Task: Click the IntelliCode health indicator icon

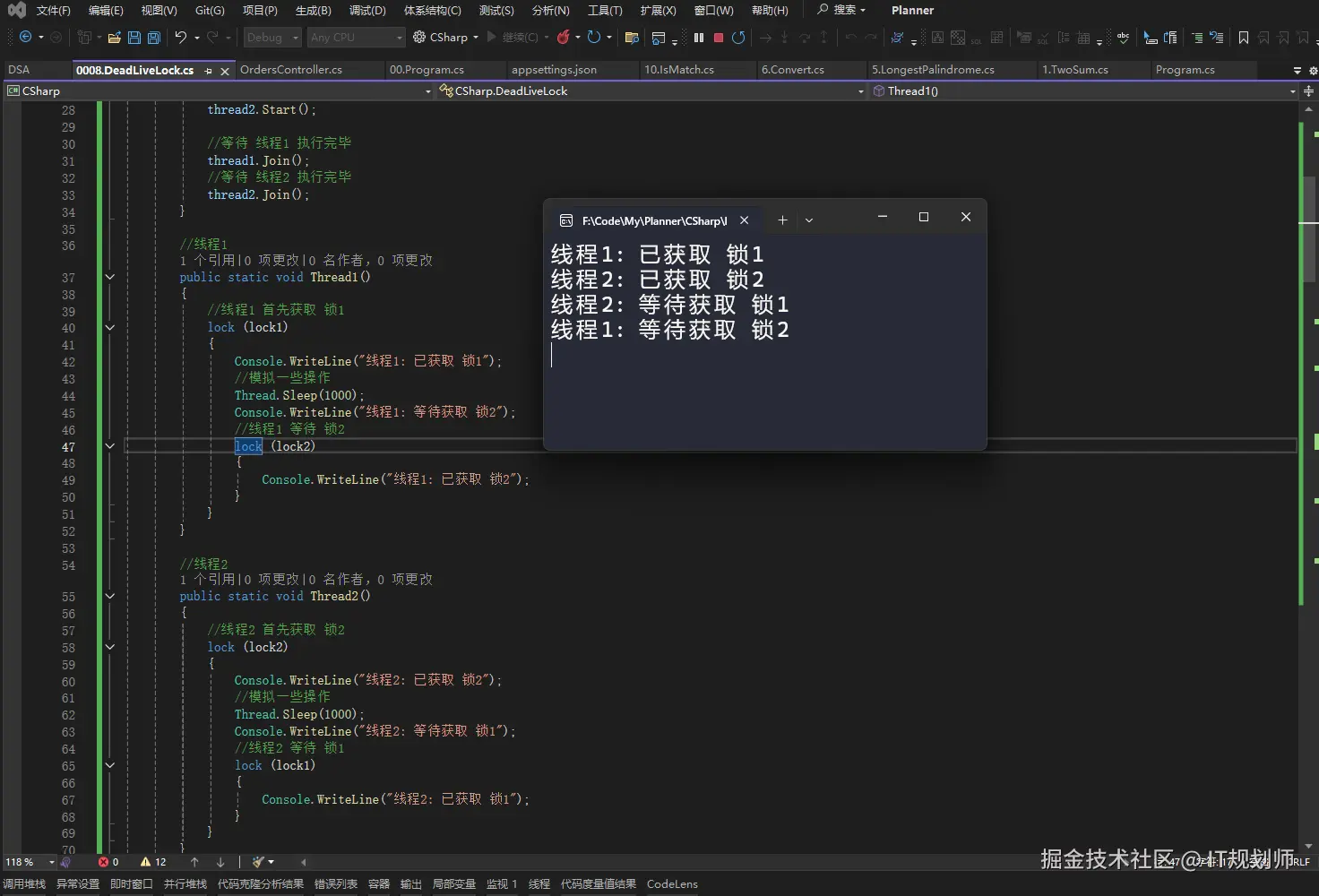Action: 65,862
